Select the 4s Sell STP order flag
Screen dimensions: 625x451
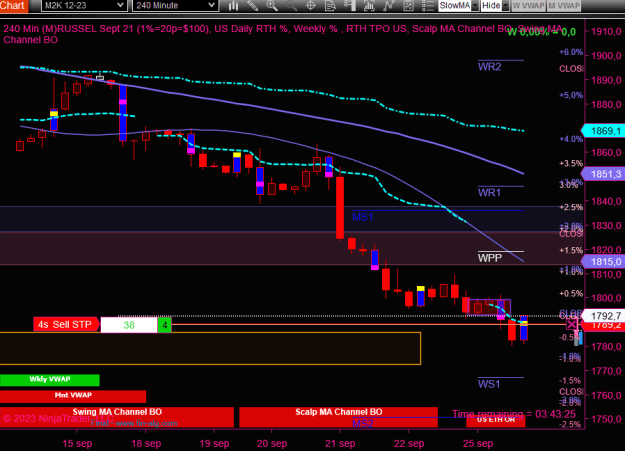pyautogui.click(x=66, y=325)
